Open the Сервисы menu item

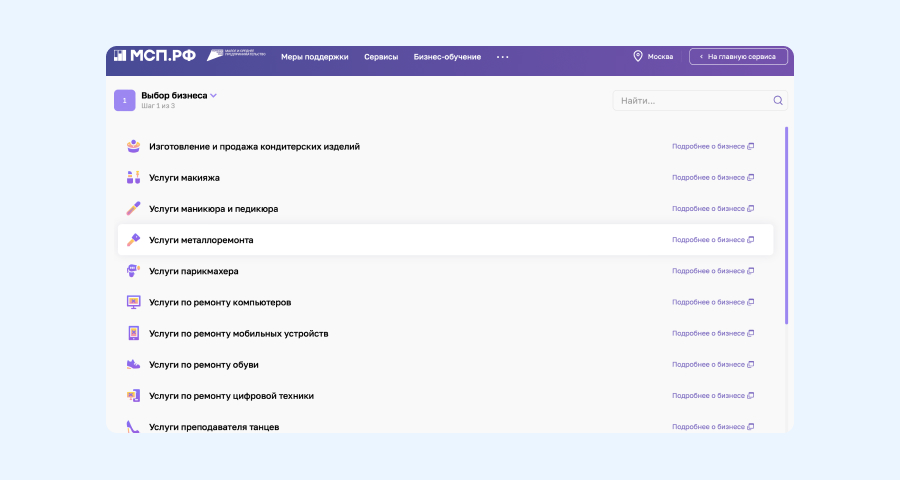[x=381, y=57]
